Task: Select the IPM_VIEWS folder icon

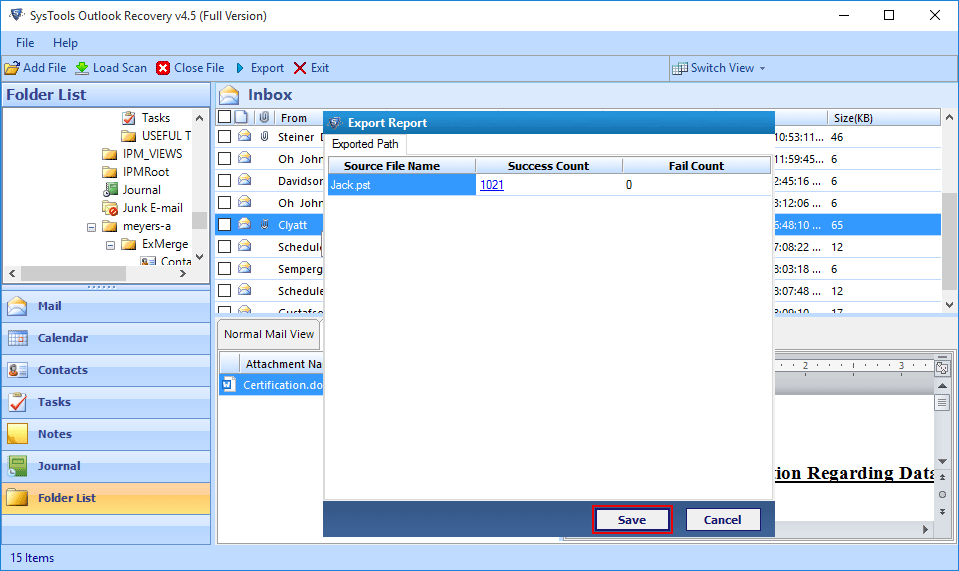Action: (109, 153)
